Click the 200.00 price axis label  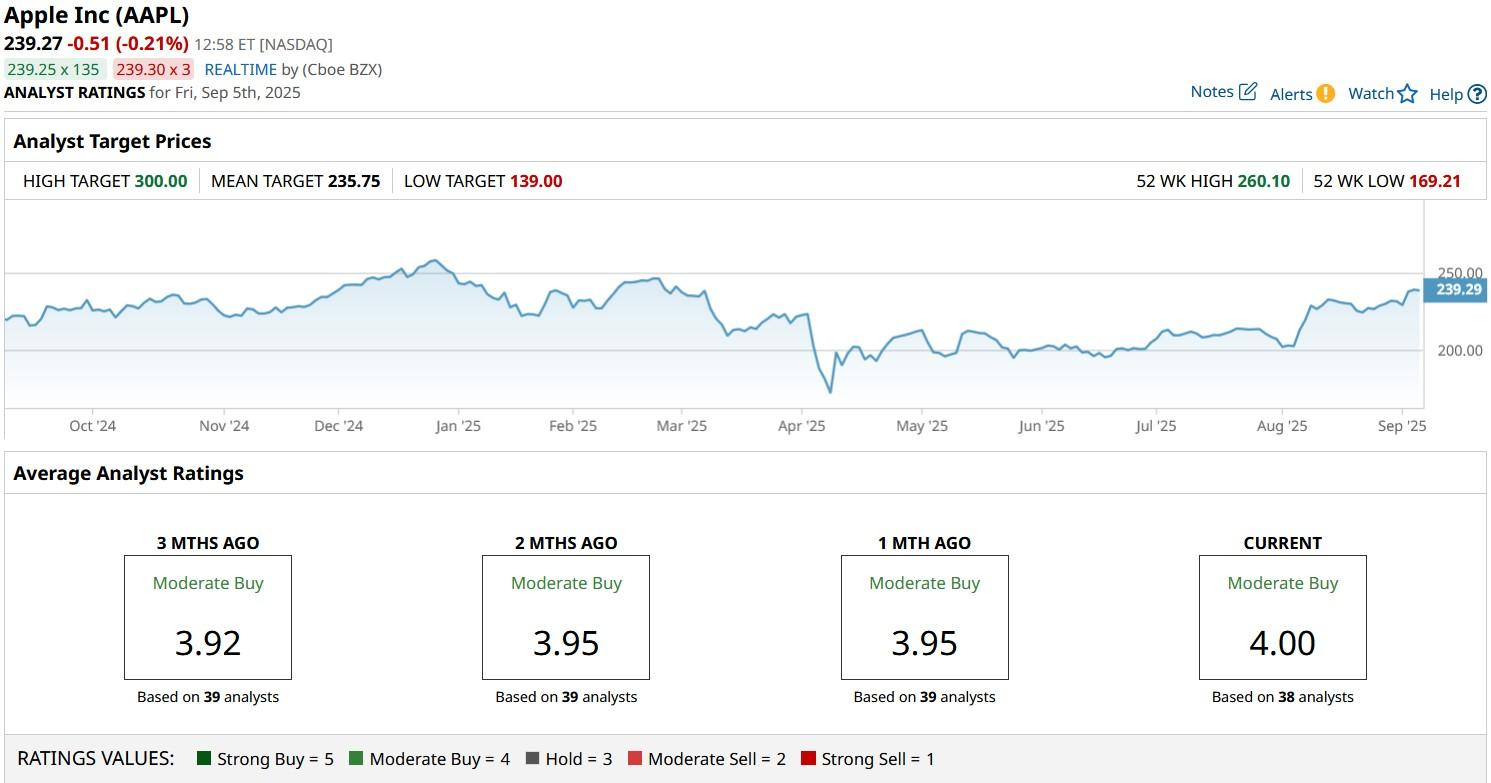coord(1460,350)
